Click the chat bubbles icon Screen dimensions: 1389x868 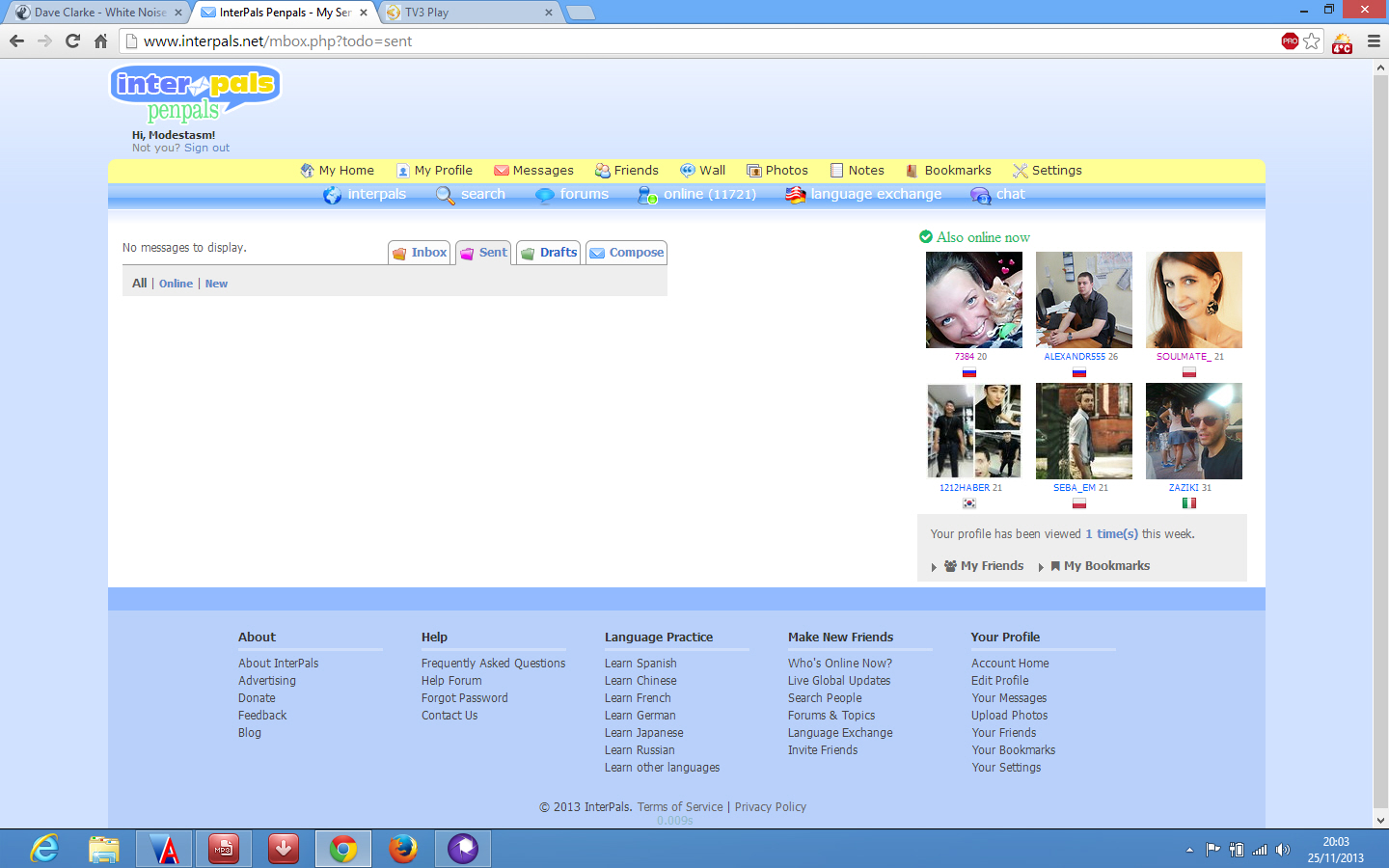click(x=981, y=195)
